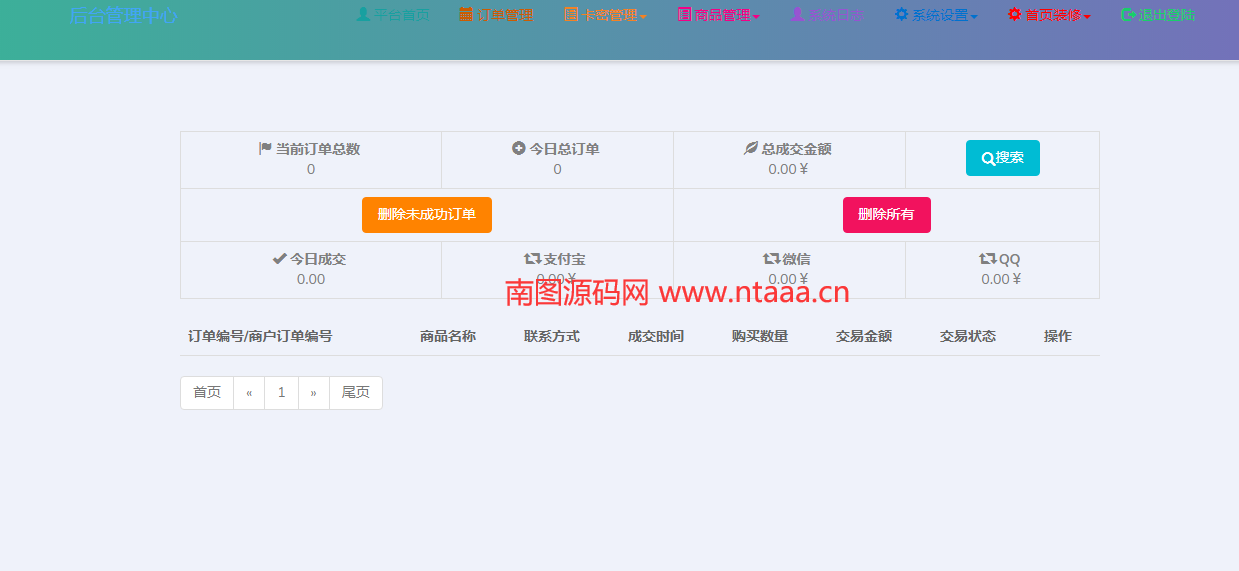The width and height of the screenshot is (1239, 571).
Task: Click the orange 删除未成功订单 button
Action: click(427, 215)
